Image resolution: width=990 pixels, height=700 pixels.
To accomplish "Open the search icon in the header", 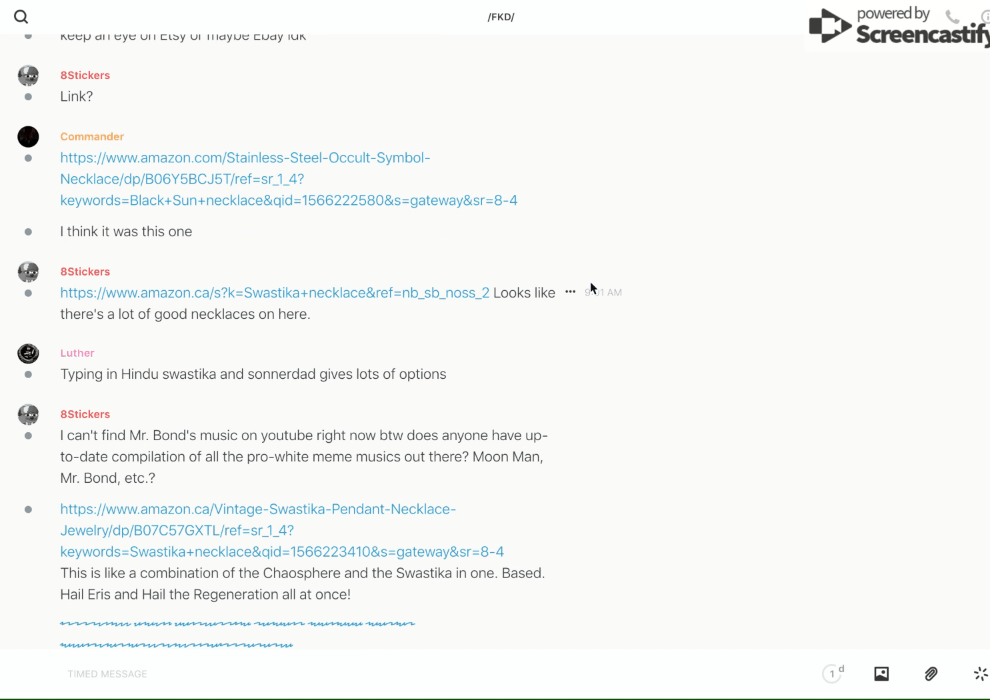I will coord(21,17).
